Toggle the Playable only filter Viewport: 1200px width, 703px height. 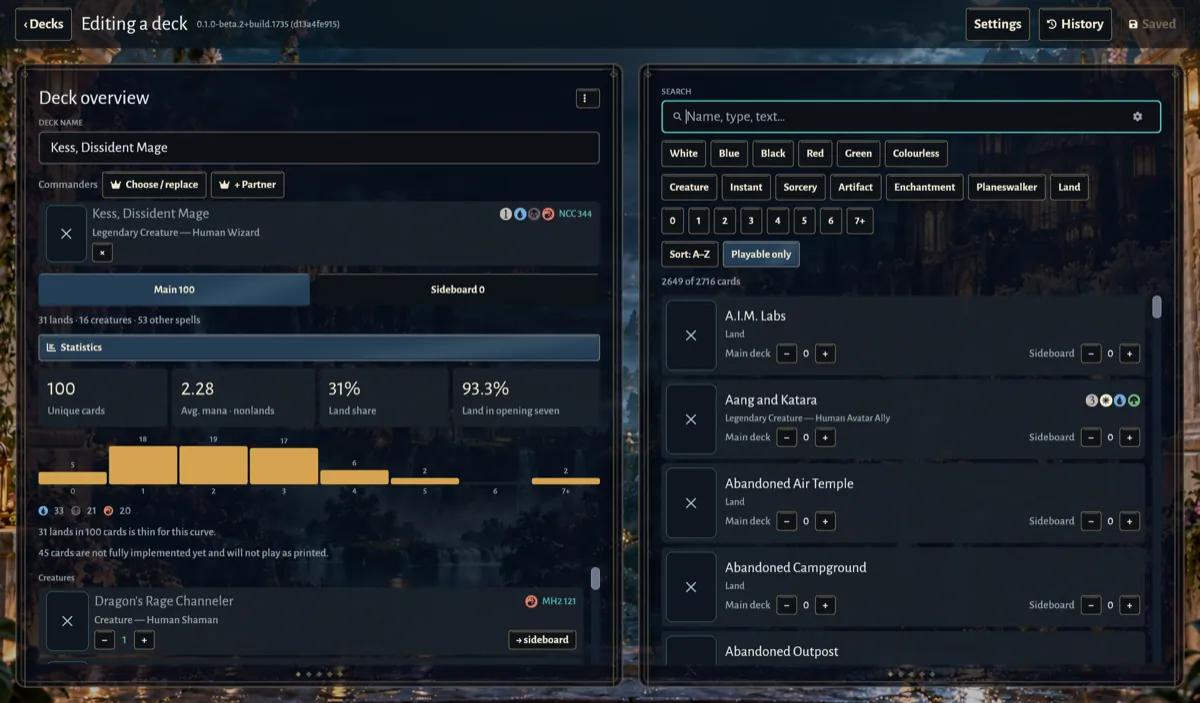[761, 254]
